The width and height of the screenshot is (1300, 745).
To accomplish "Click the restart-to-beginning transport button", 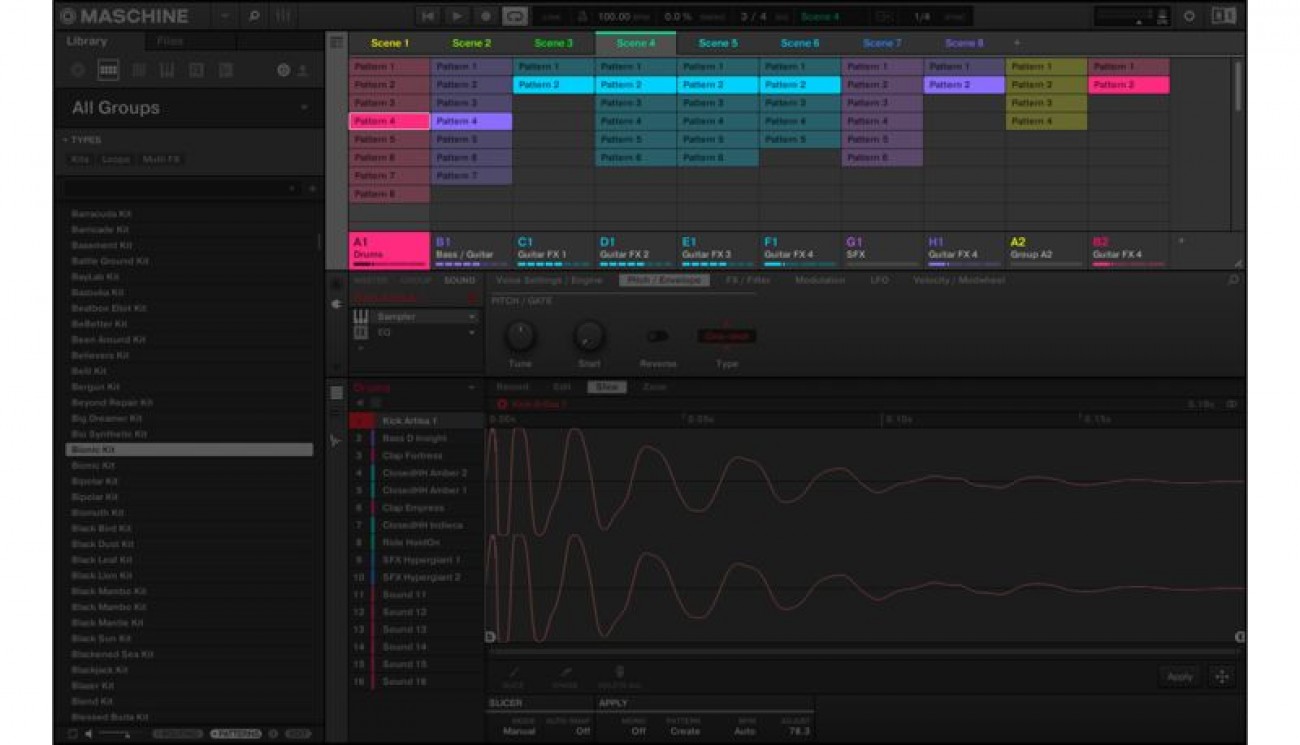I will coord(428,16).
